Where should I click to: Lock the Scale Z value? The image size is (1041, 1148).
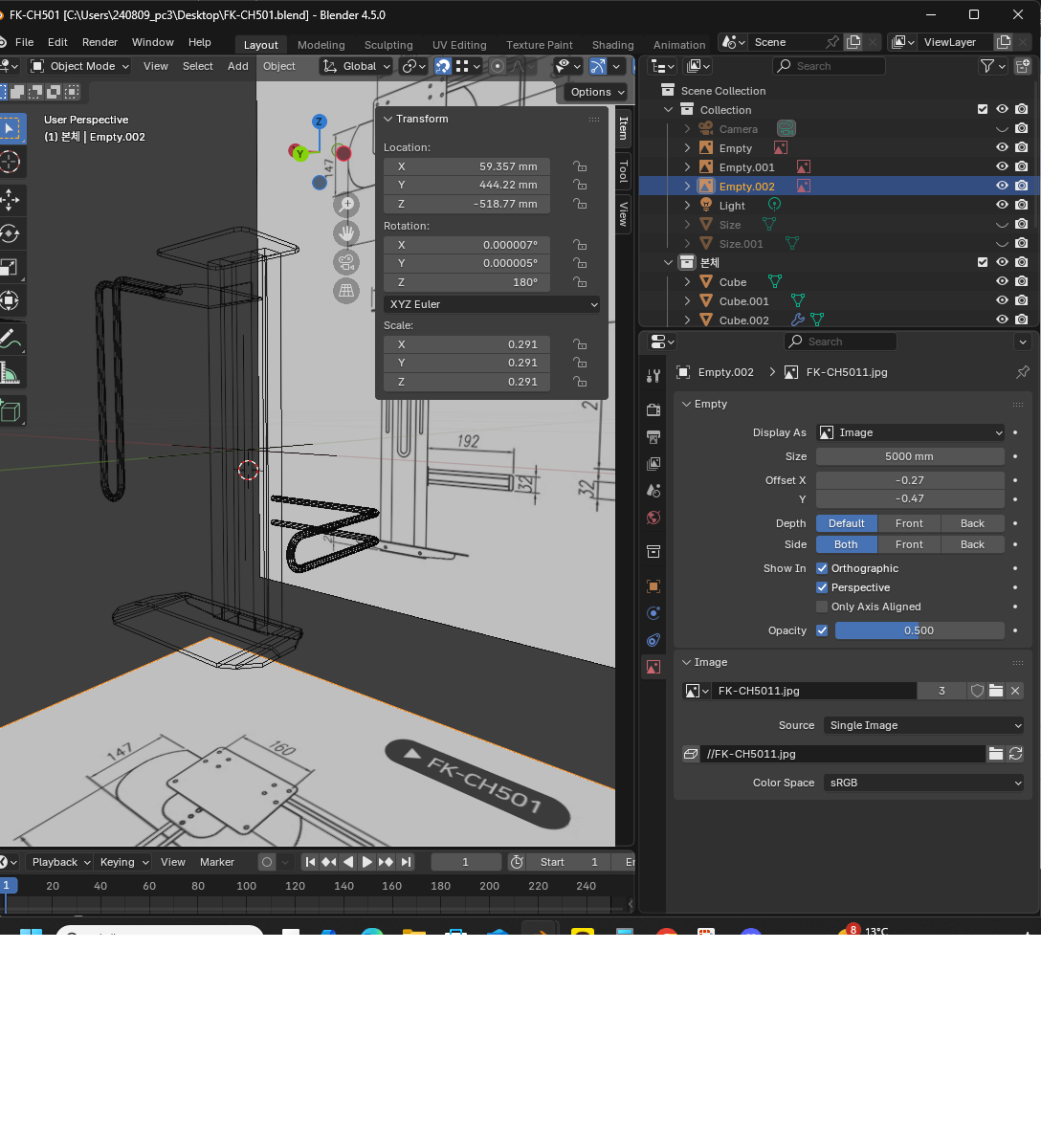pos(580,382)
